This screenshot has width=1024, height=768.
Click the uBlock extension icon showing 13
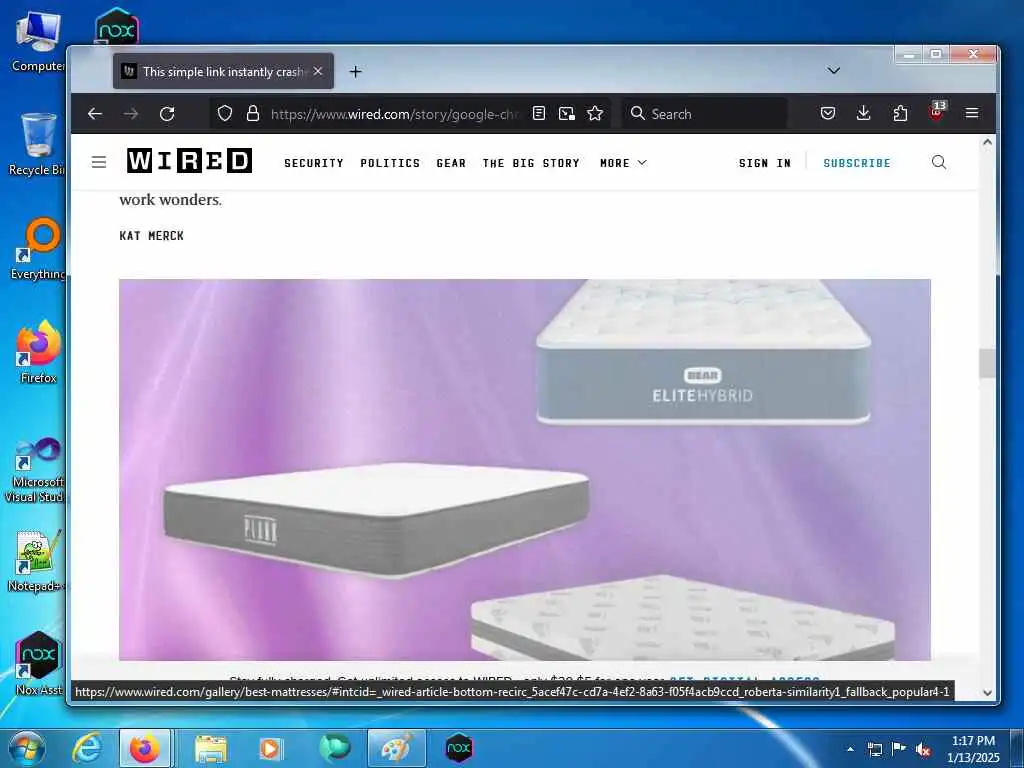[x=936, y=112]
